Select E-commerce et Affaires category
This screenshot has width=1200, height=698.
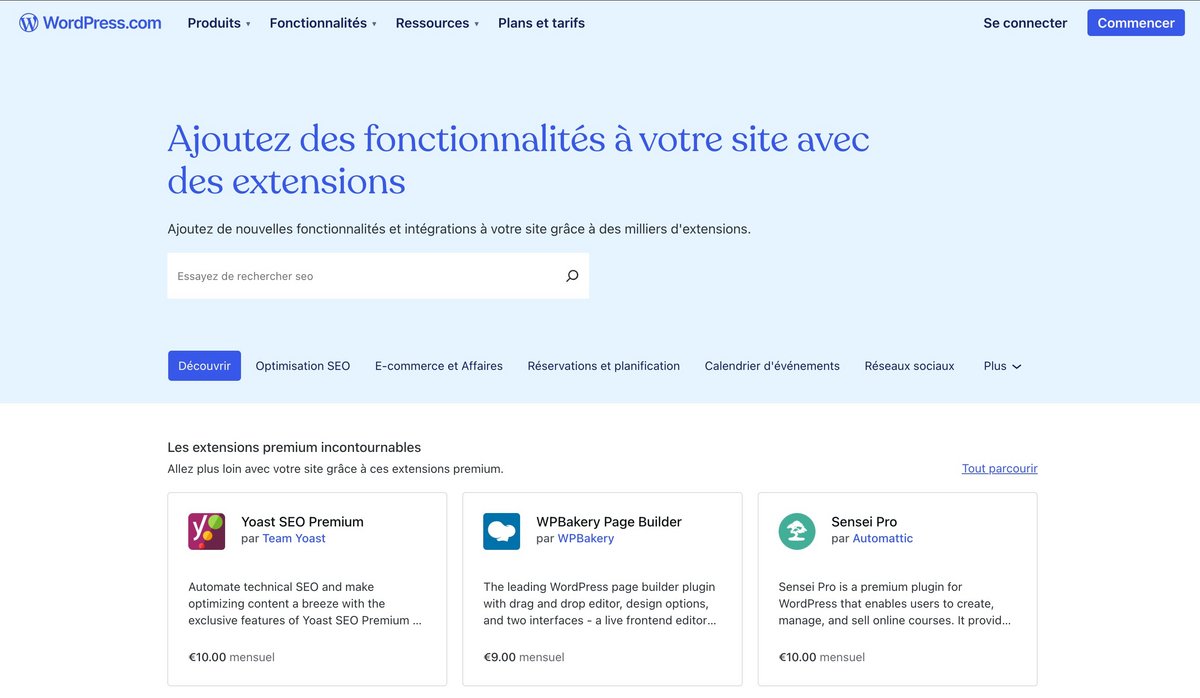point(439,366)
